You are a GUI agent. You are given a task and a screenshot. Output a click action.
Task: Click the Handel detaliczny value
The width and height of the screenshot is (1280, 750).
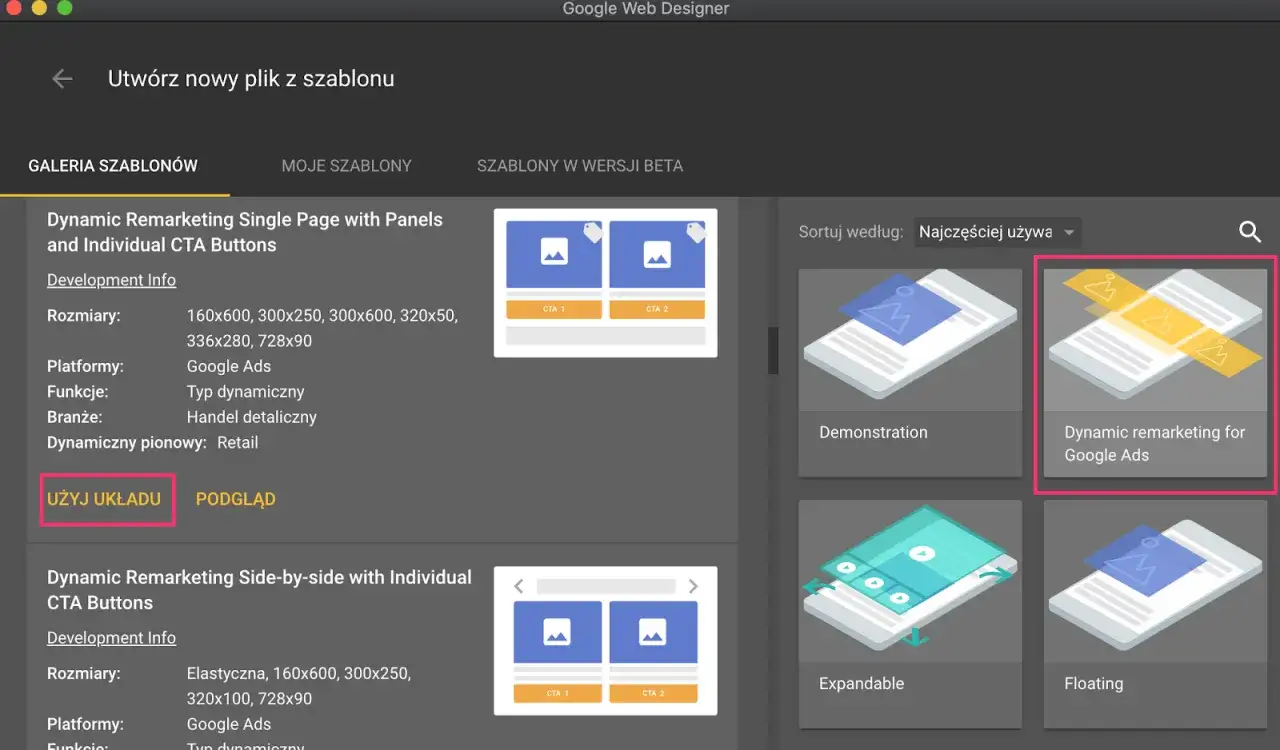click(252, 417)
